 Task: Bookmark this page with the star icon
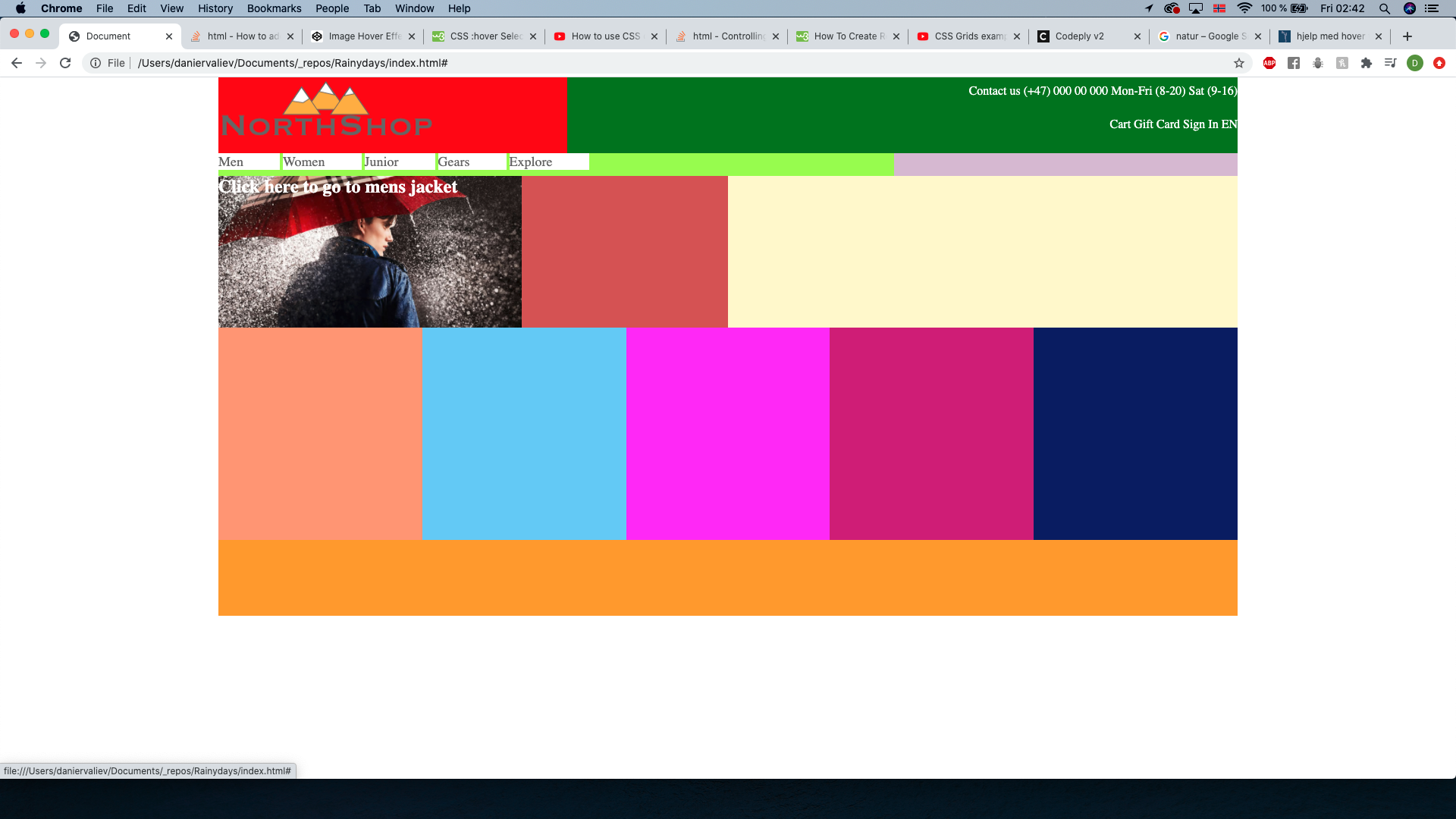tap(1239, 63)
